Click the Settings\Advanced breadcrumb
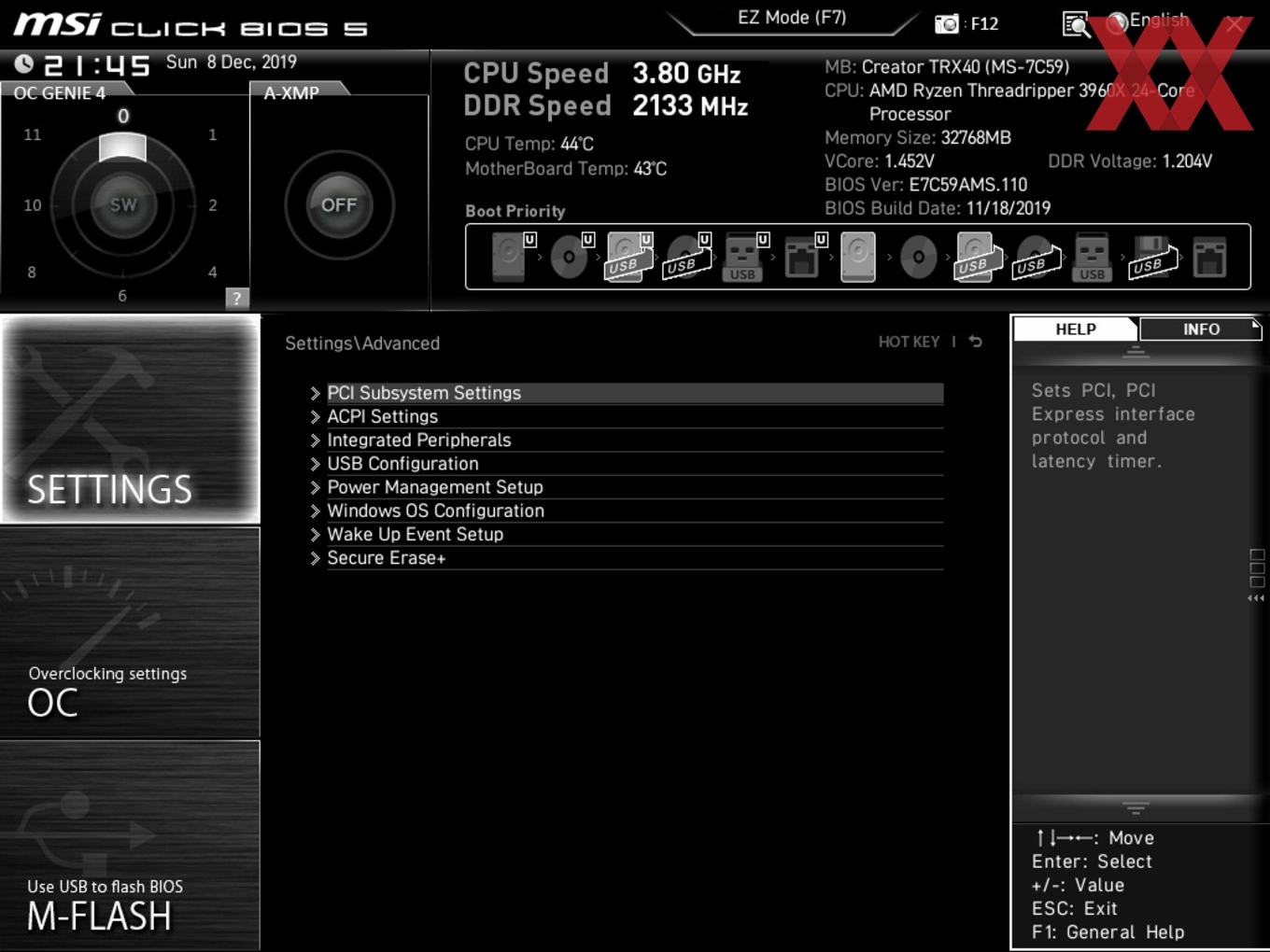Screen dimensions: 1270x952 pyautogui.click(x=362, y=343)
